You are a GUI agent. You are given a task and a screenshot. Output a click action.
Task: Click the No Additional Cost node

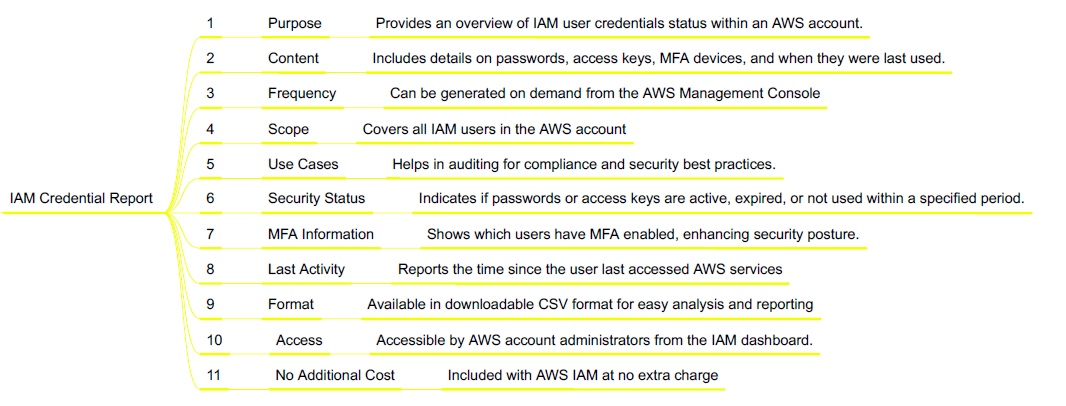pos(335,375)
